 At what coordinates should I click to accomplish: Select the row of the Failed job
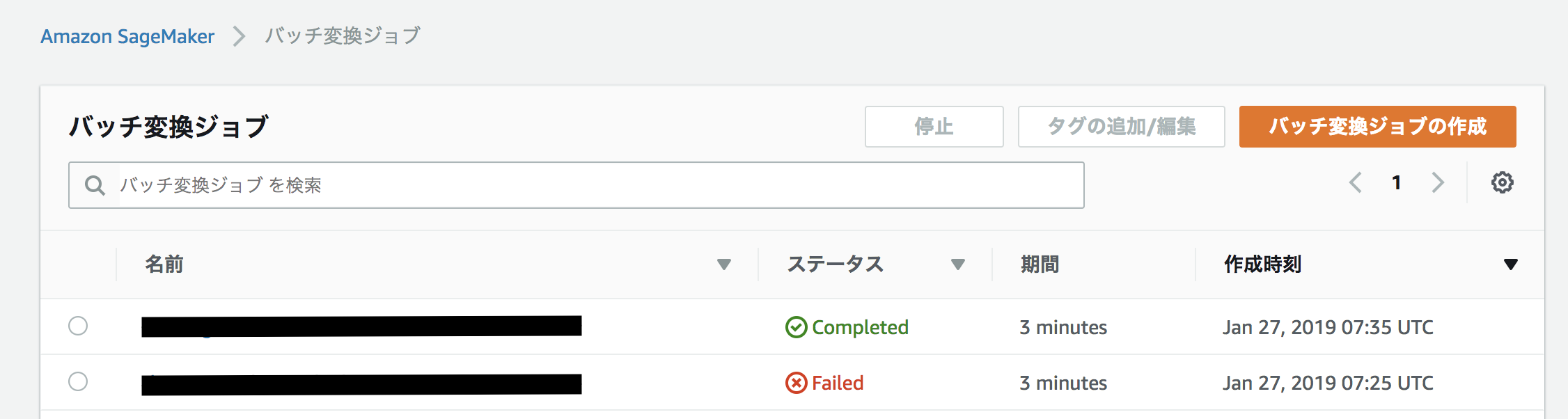[x=487, y=383]
